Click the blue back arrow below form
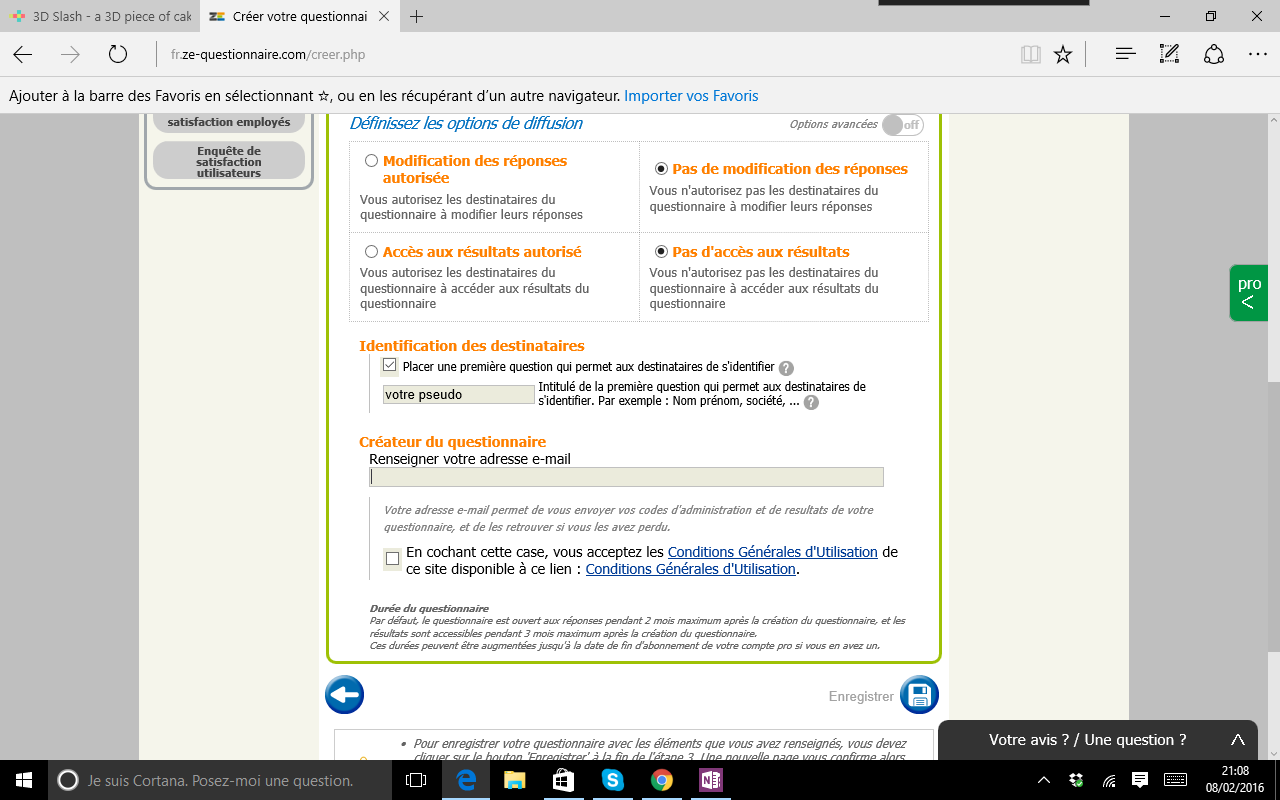1280x800 pixels. 345,695
